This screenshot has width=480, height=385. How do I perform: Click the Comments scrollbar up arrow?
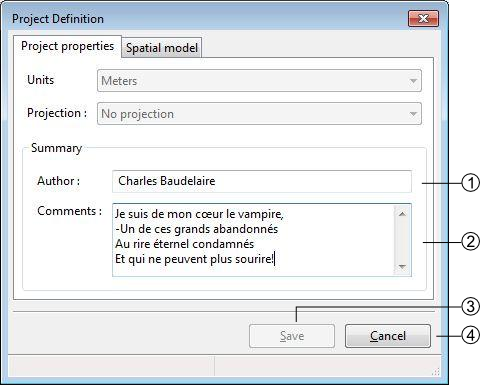point(402,214)
